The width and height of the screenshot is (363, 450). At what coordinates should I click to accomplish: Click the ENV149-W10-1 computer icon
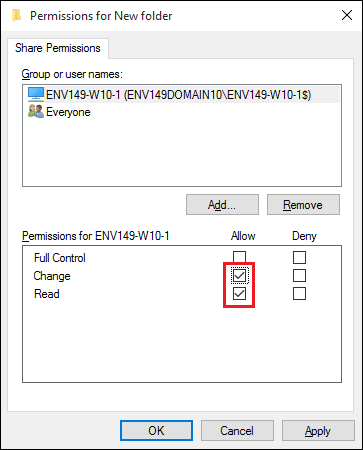click(36, 94)
